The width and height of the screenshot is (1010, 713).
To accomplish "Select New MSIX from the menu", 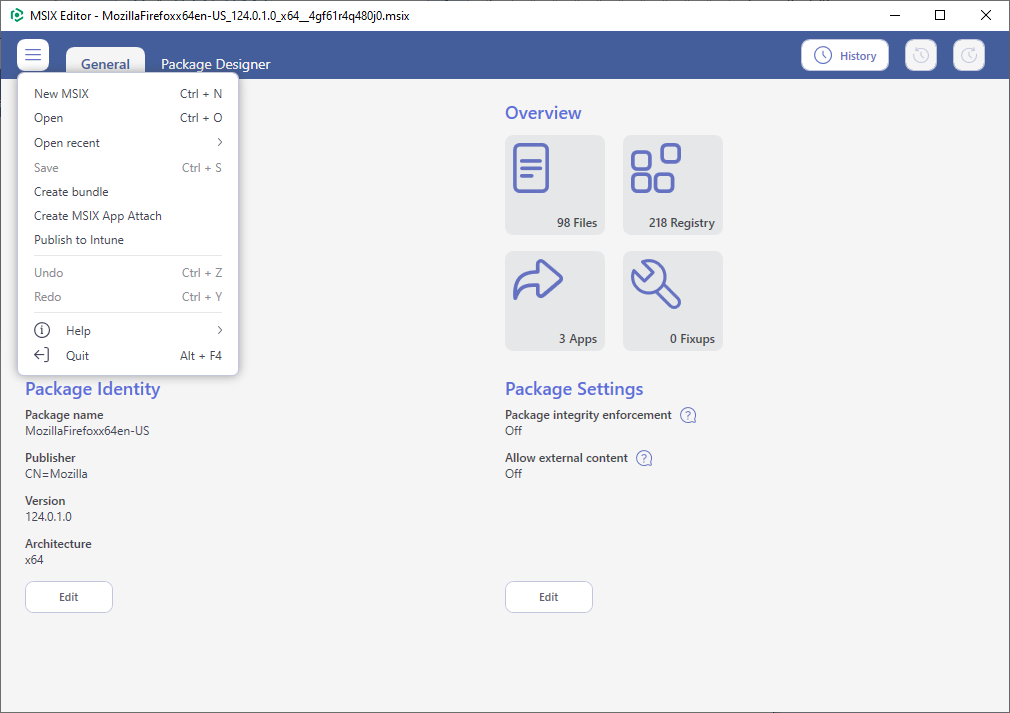I will point(128,93).
